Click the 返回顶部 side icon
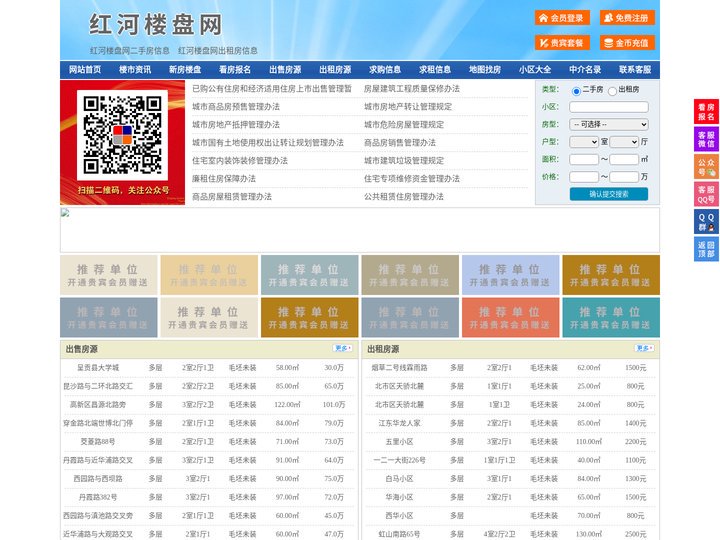This screenshot has width=720, height=540. tap(706, 249)
